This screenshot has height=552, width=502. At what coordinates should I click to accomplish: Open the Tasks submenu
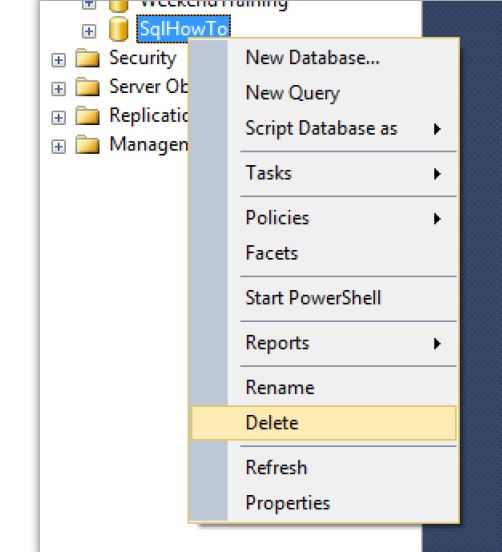click(x=324, y=173)
